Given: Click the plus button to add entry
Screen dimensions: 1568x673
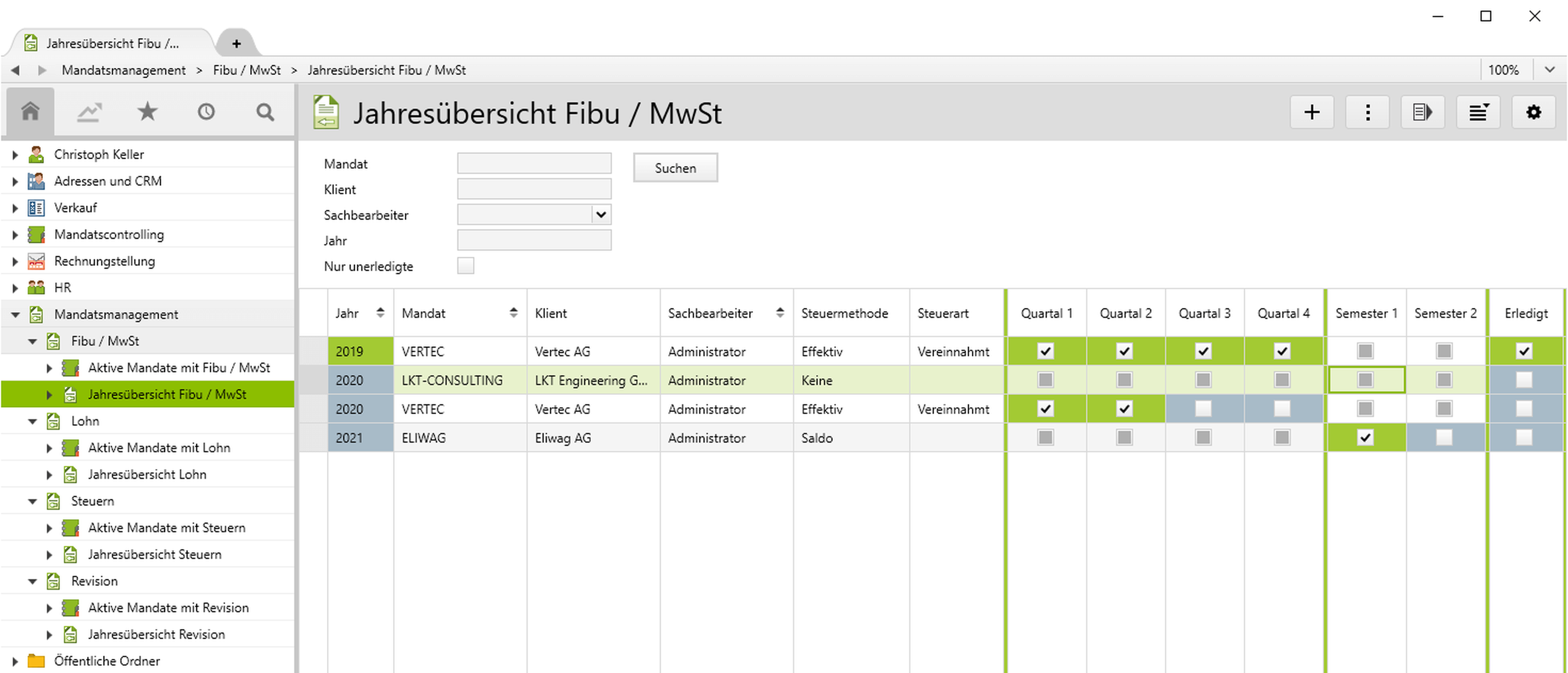Looking at the screenshot, I should click(1312, 112).
